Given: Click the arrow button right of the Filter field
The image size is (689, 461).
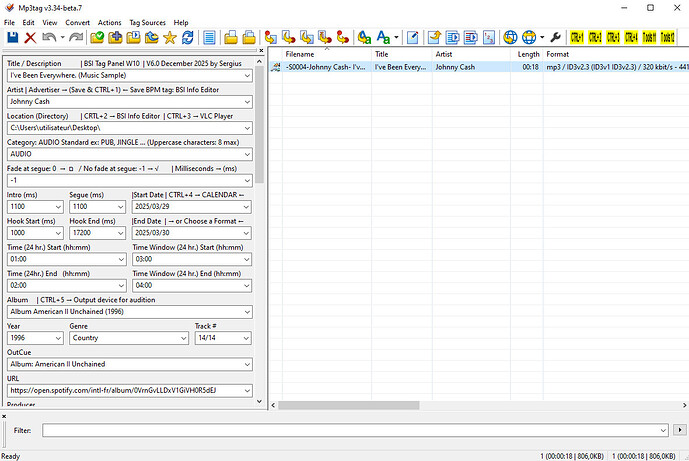Looking at the screenshot, I should (x=680, y=430).
